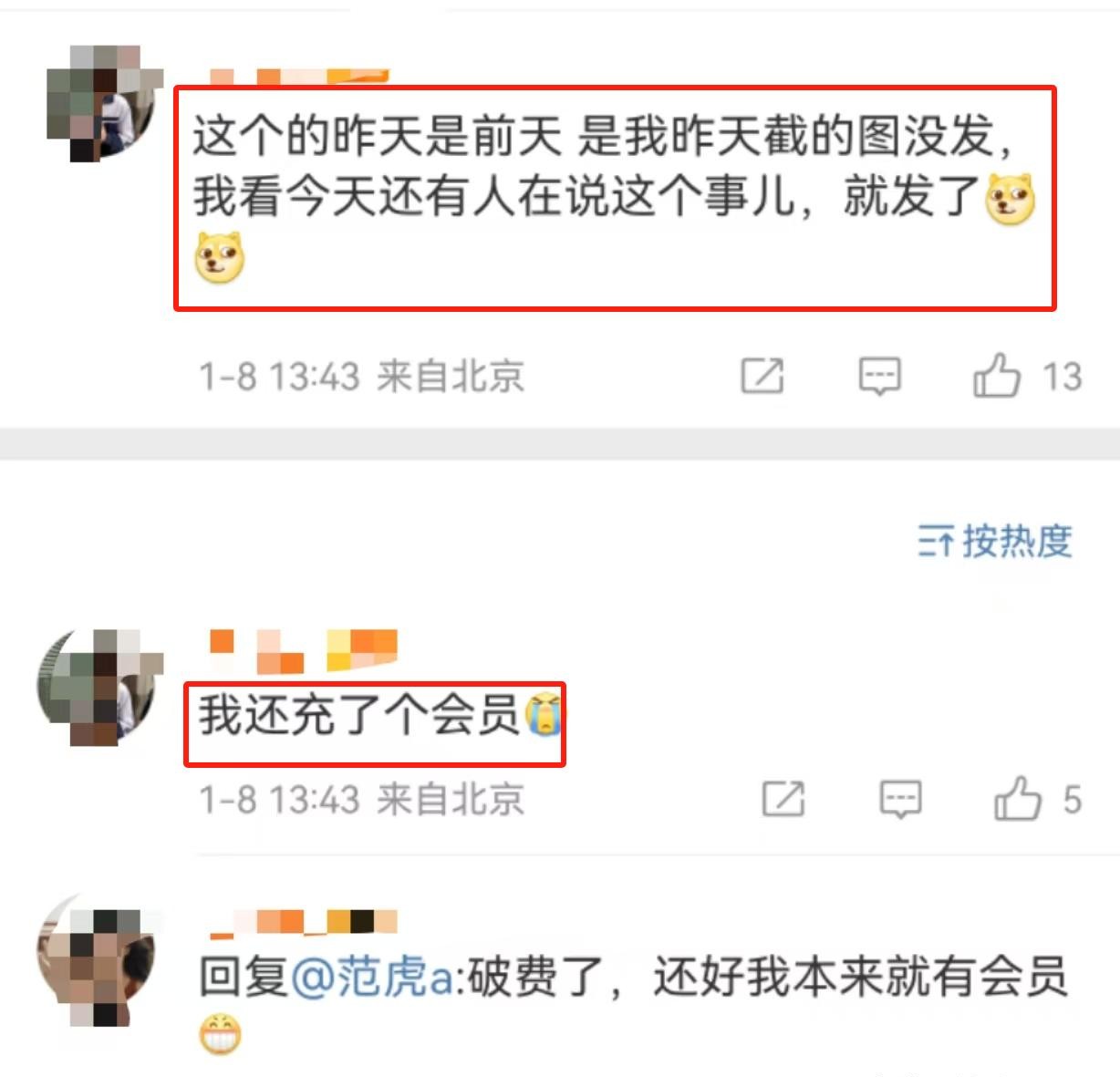Repost the top post via share icon
1120x1077 pixels.
[762, 376]
